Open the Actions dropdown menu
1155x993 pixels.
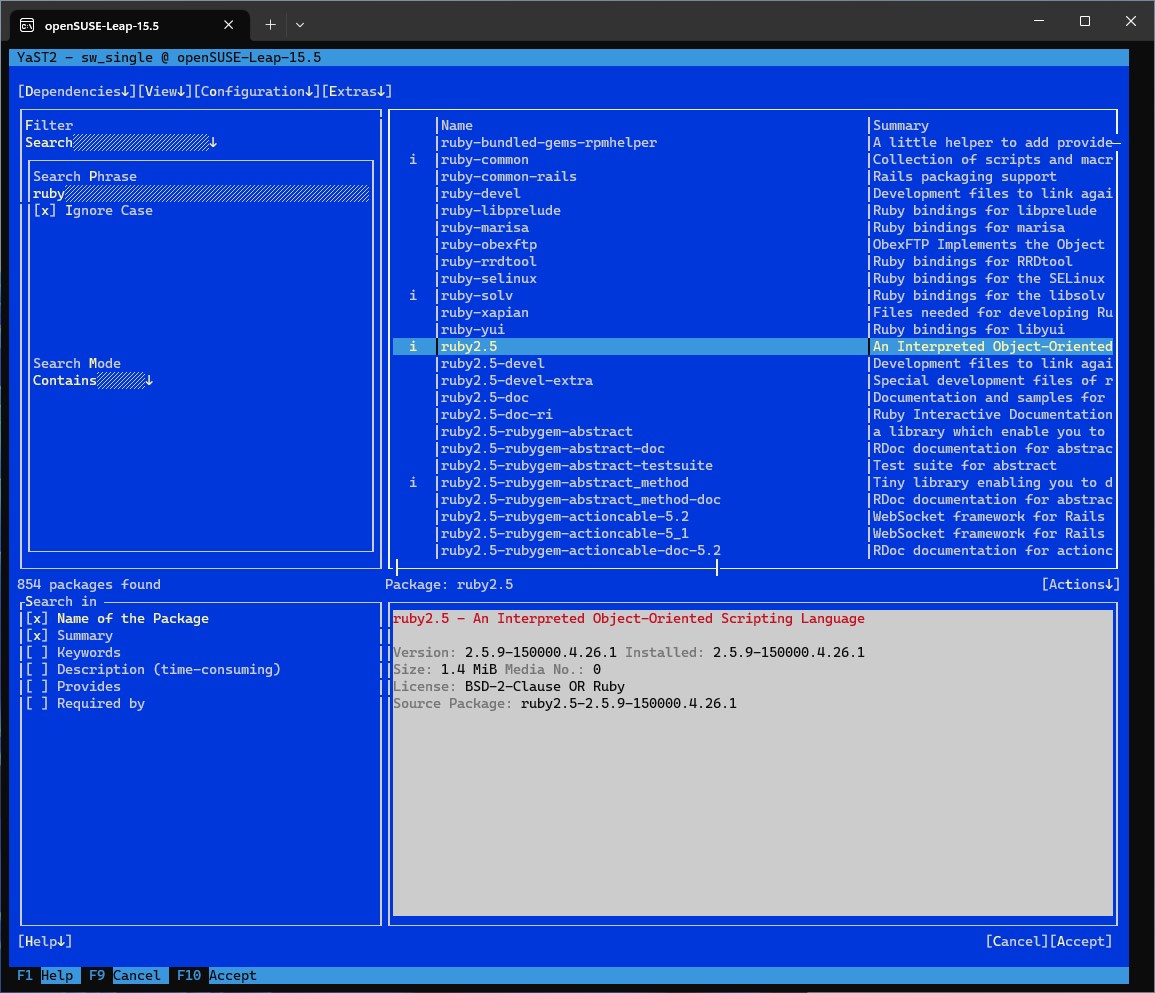click(x=1080, y=584)
